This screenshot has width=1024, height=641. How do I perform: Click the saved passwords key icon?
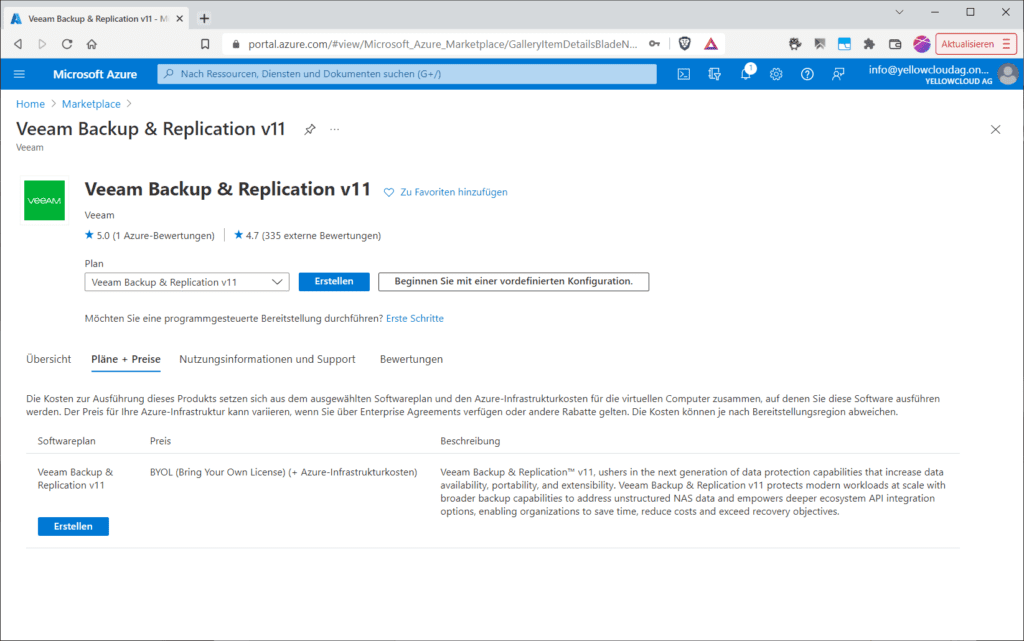click(x=654, y=44)
